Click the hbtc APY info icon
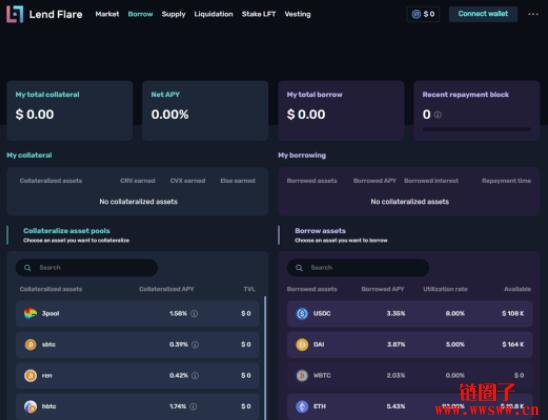548x420 pixels. point(193,406)
